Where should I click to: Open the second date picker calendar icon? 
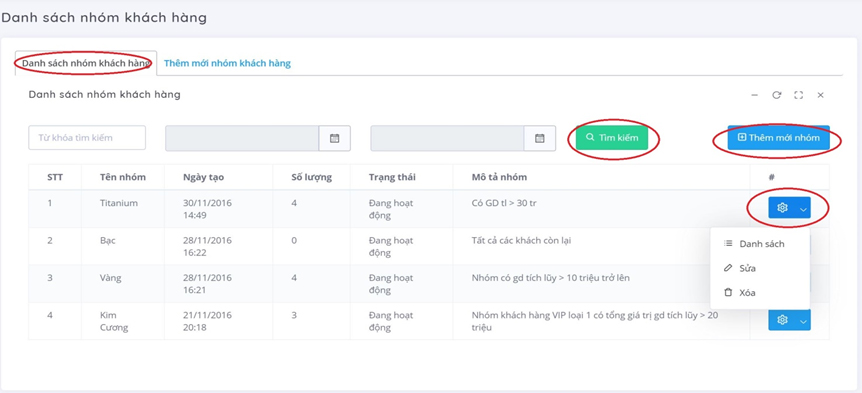click(540, 138)
